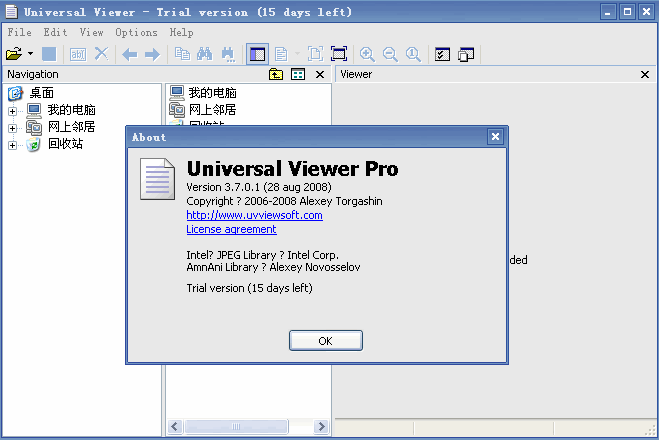Screen dimensions: 659x440
Task: Open options with the checklist icon
Action: click(442, 54)
